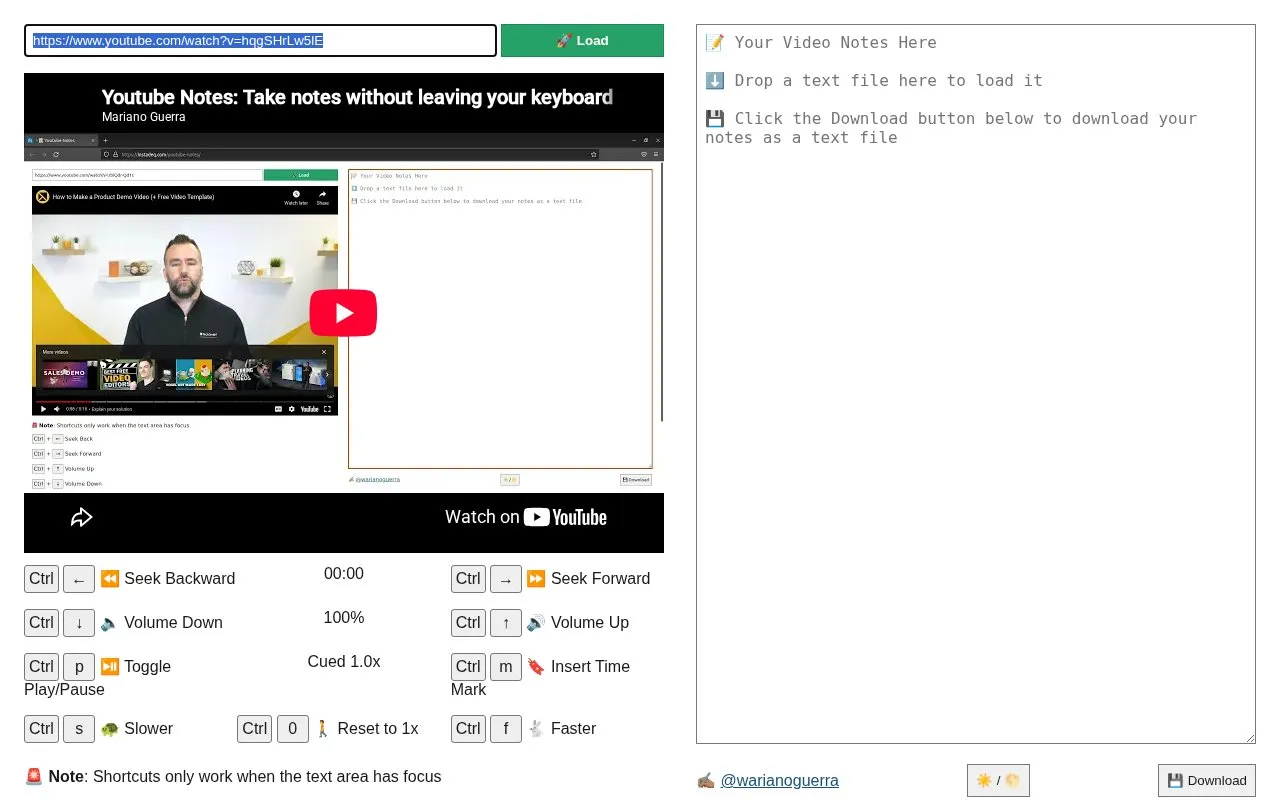Click the play/pause icon beside Toggle Play/Pause
Viewport: 1280px width, 800px height.
(x=110, y=667)
